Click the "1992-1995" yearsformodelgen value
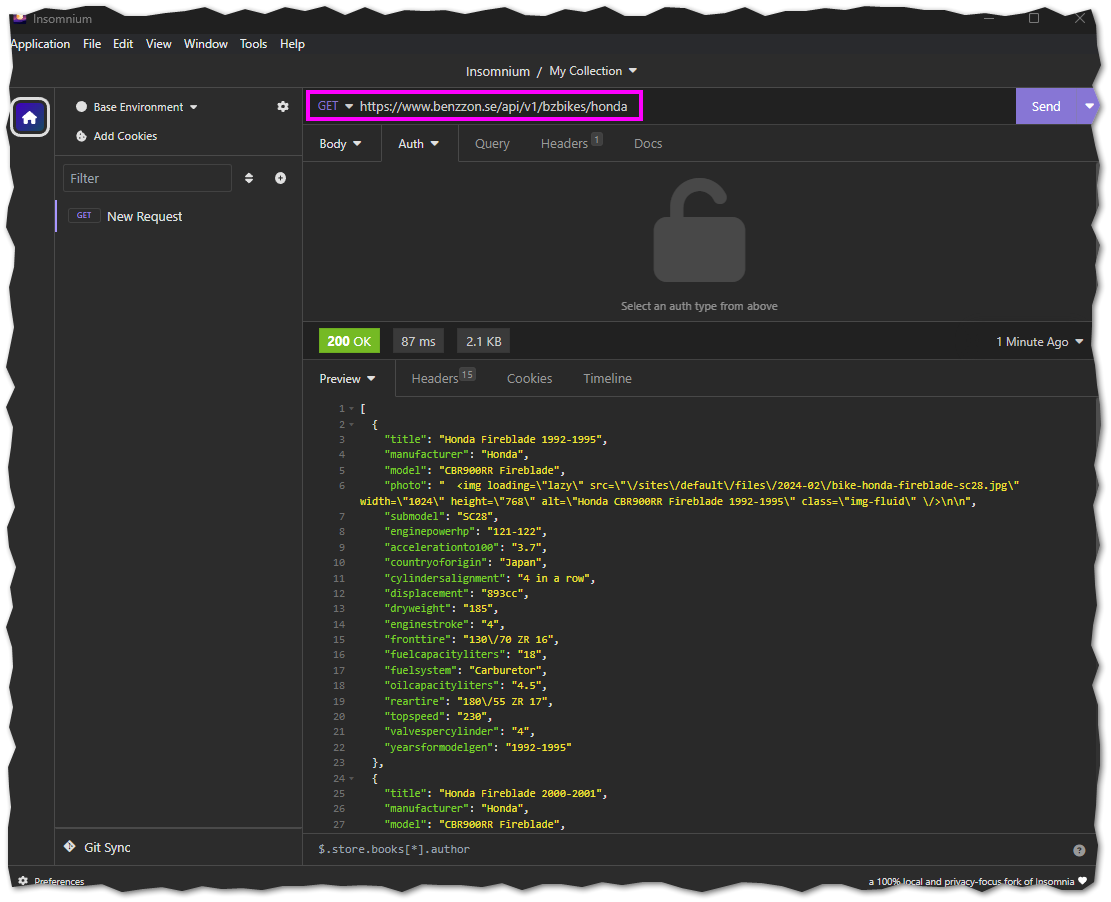The width and height of the screenshot is (1111, 902). click(x=538, y=748)
